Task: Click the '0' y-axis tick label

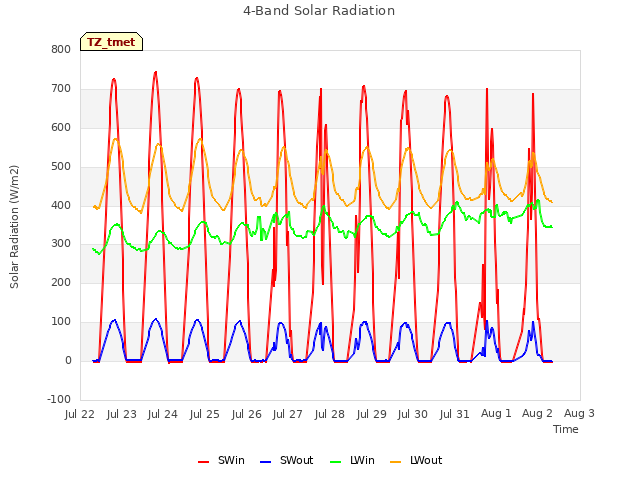Action: coord(68,361)
